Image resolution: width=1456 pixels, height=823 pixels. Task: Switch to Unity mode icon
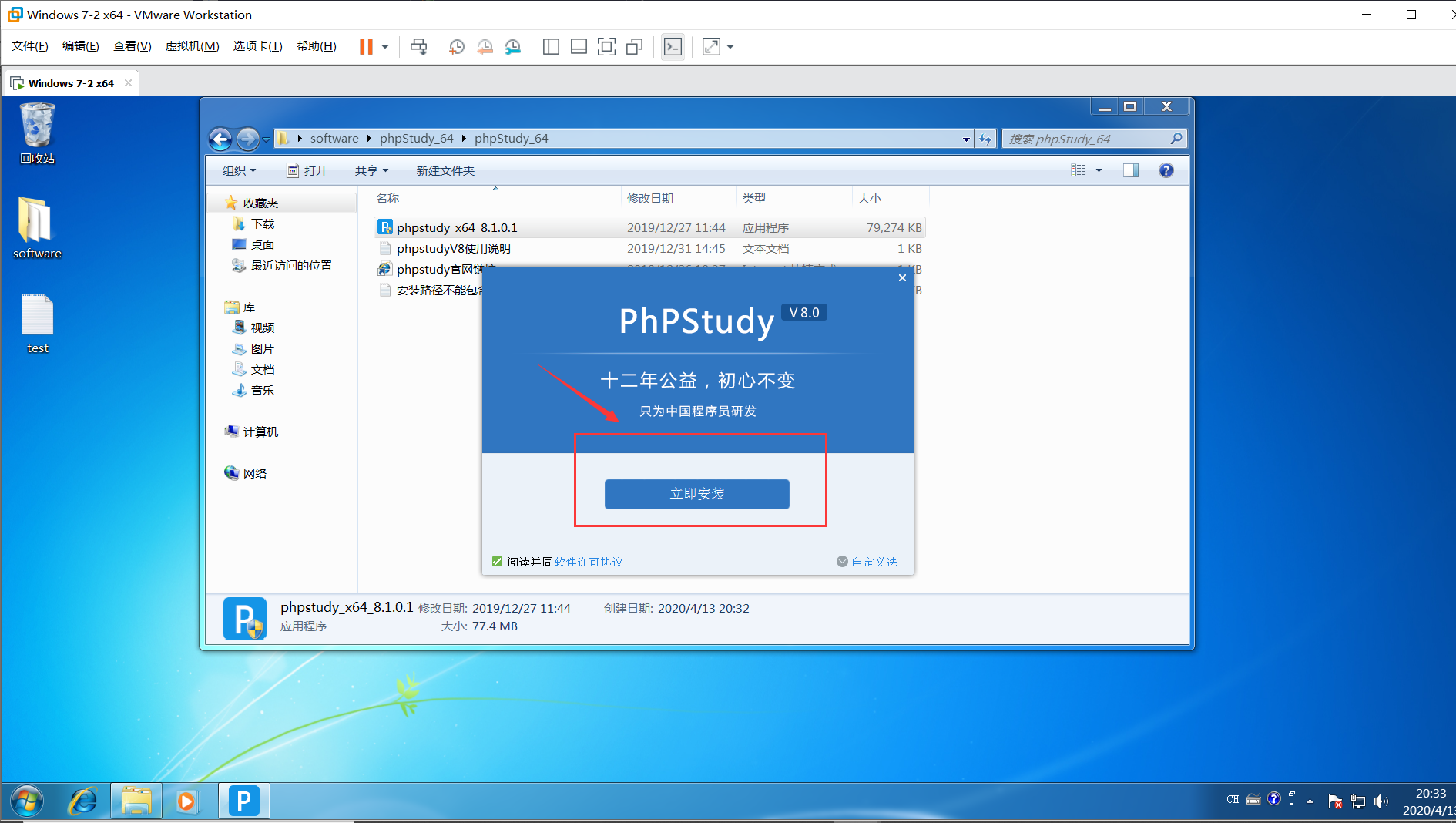click(635, 47)
